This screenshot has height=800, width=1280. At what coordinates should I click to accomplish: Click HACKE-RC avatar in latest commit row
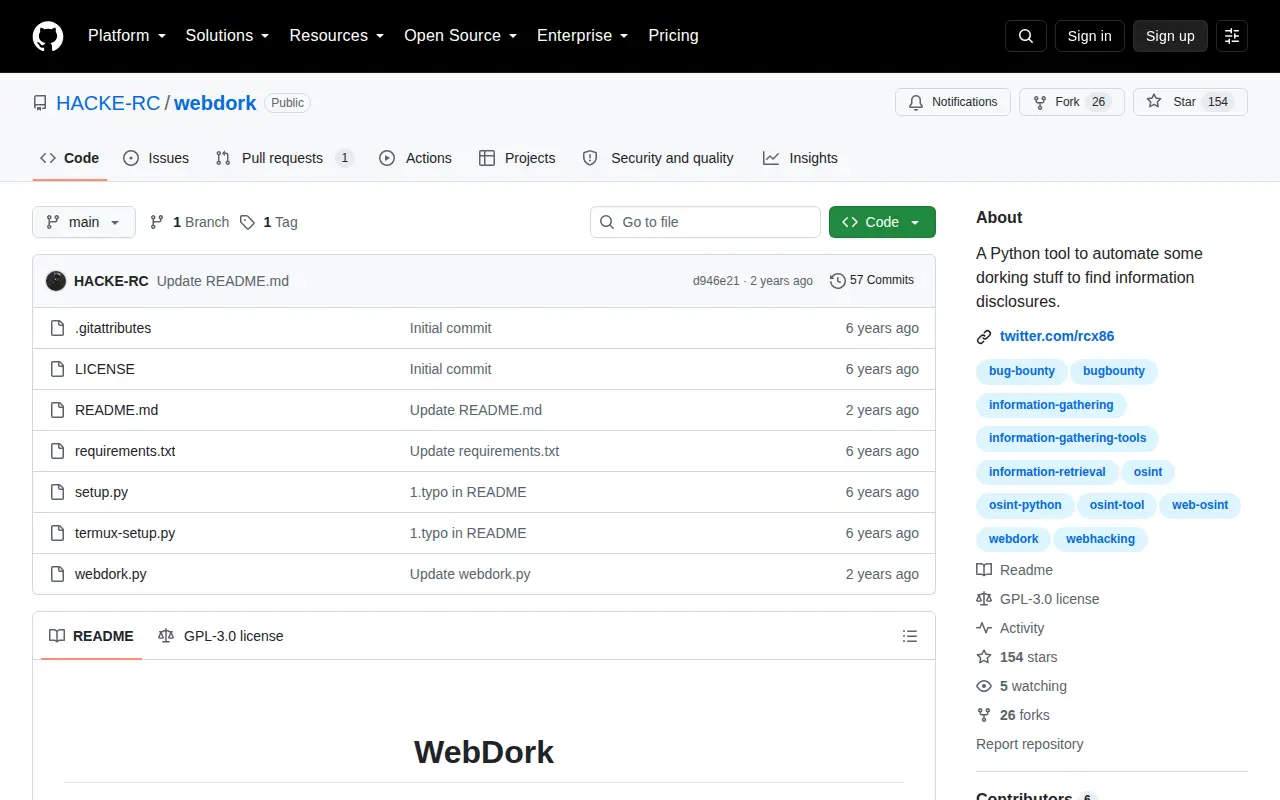point(56,281)
